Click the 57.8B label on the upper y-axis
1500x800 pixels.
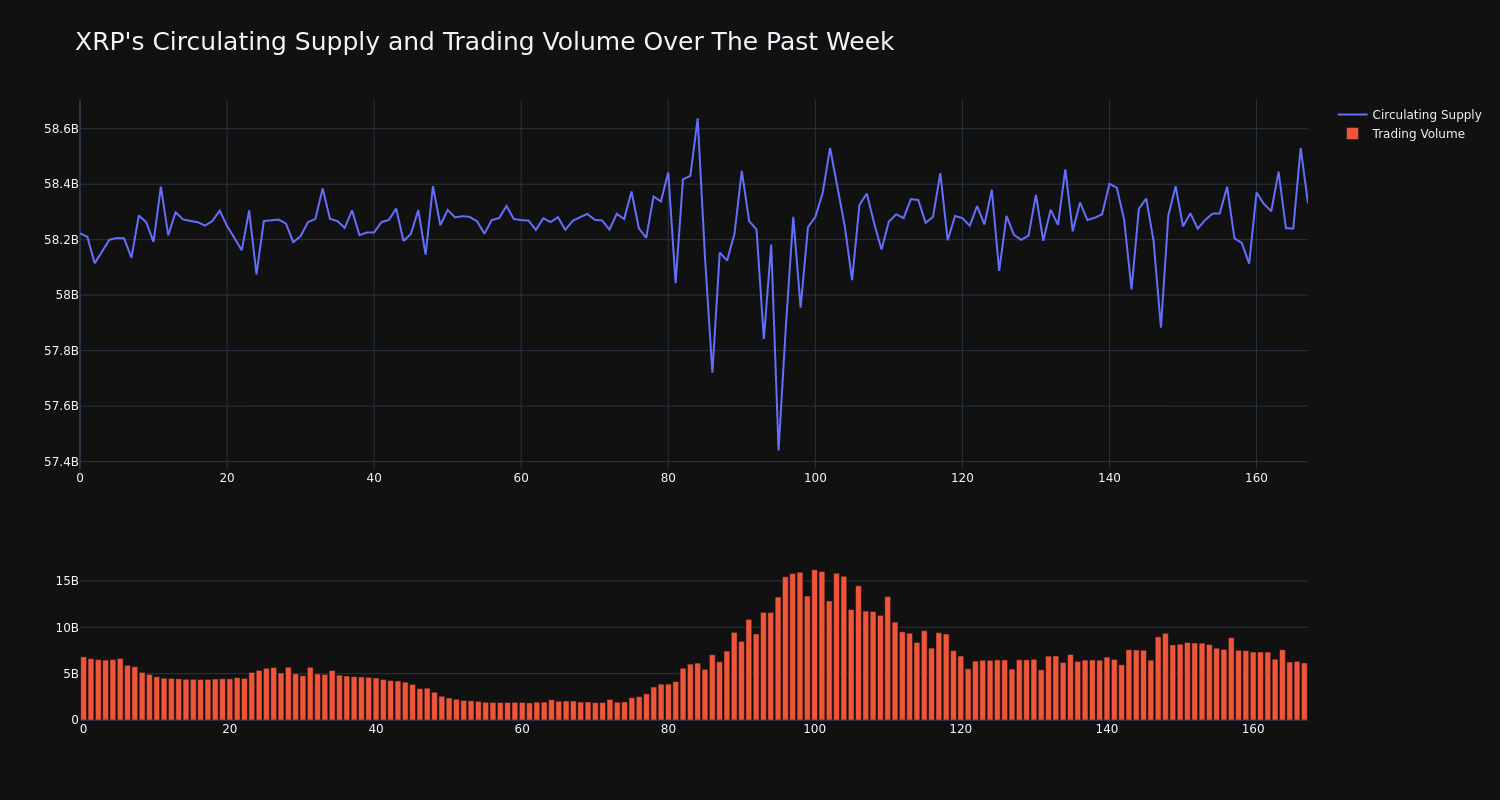click(x=61, y=351)
